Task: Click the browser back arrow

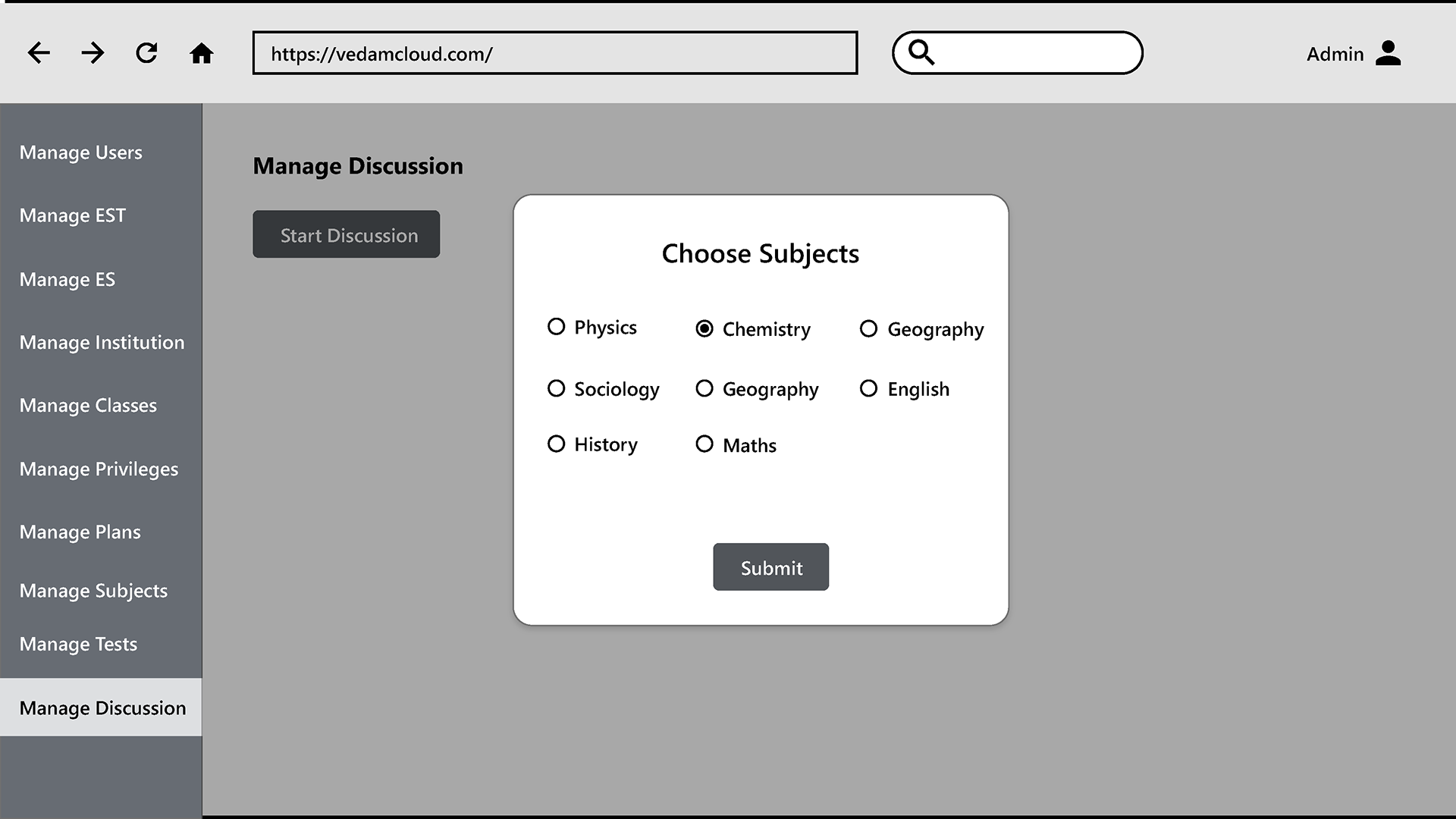Action: [39, 53]
